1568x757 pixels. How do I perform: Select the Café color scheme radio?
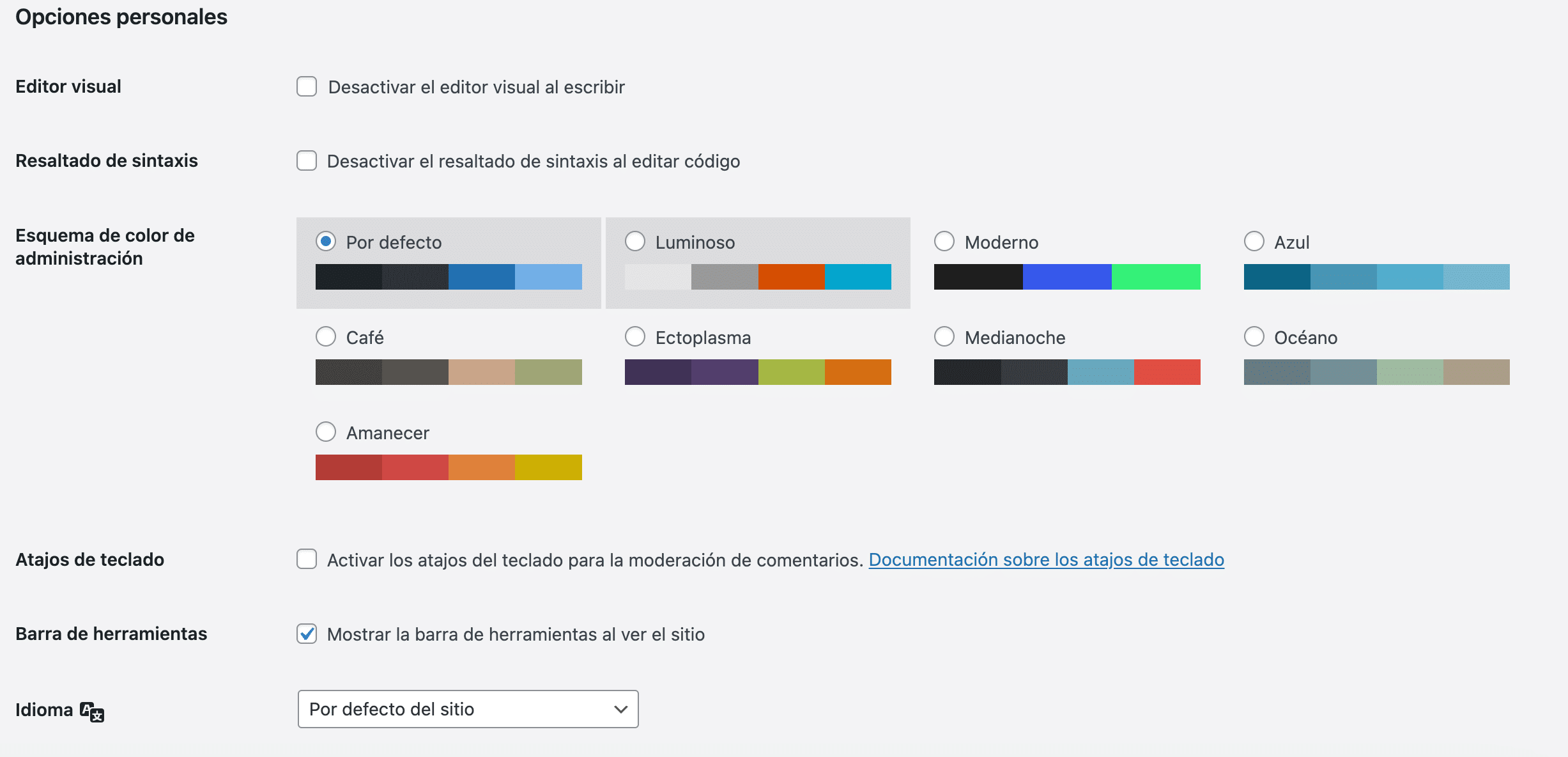326,337
